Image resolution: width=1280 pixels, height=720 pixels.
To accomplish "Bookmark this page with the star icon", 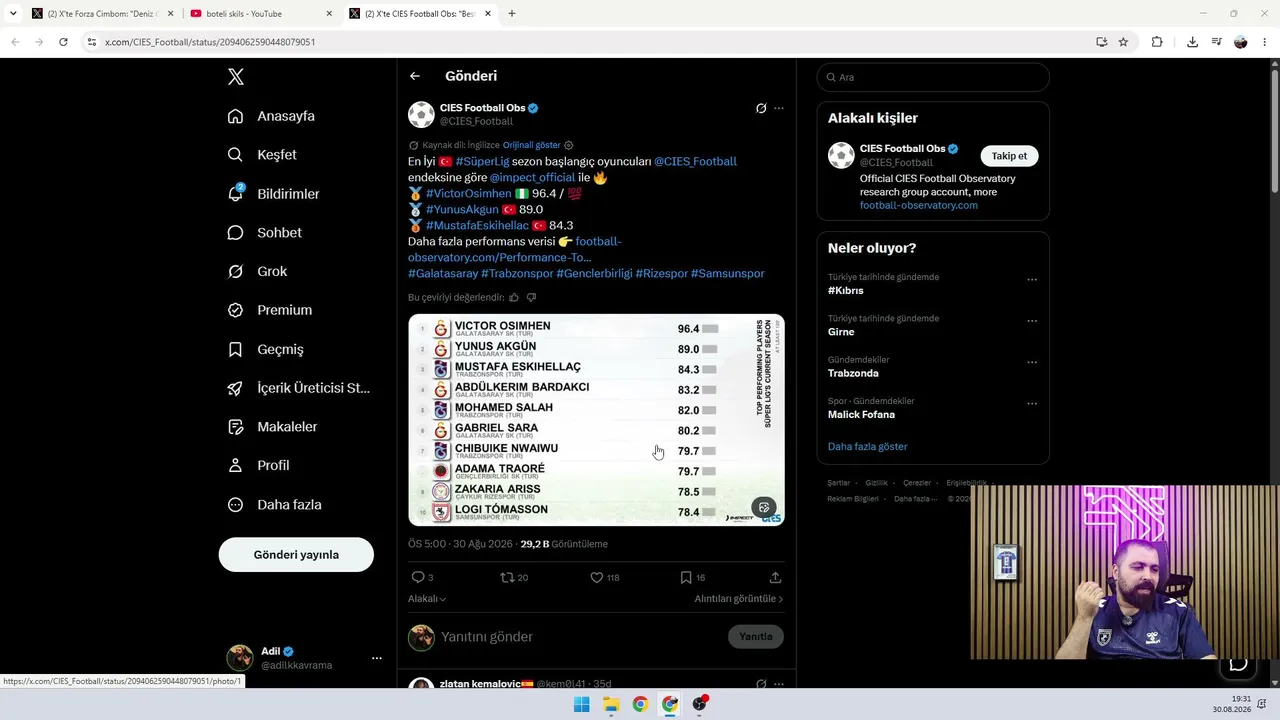I will [1123, 42].
